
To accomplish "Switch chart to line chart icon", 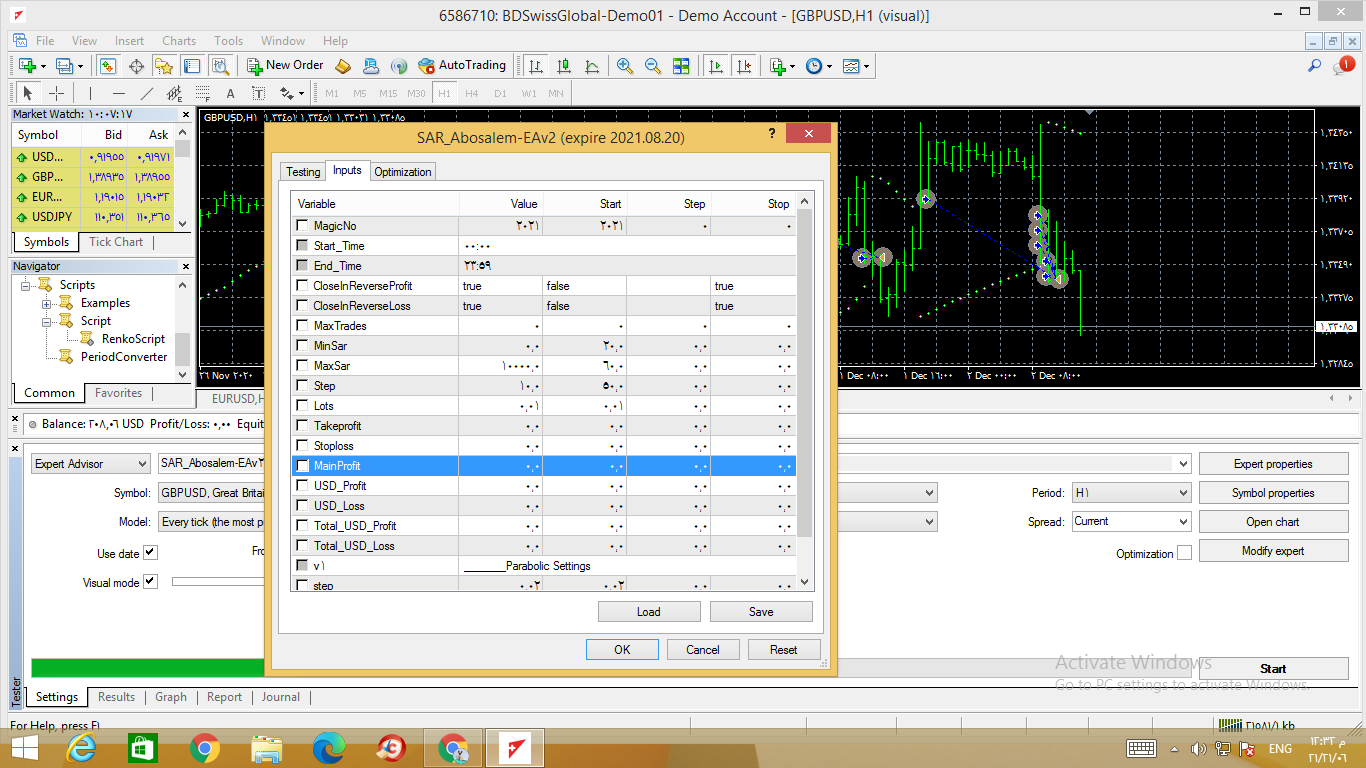I will (592, 66).
